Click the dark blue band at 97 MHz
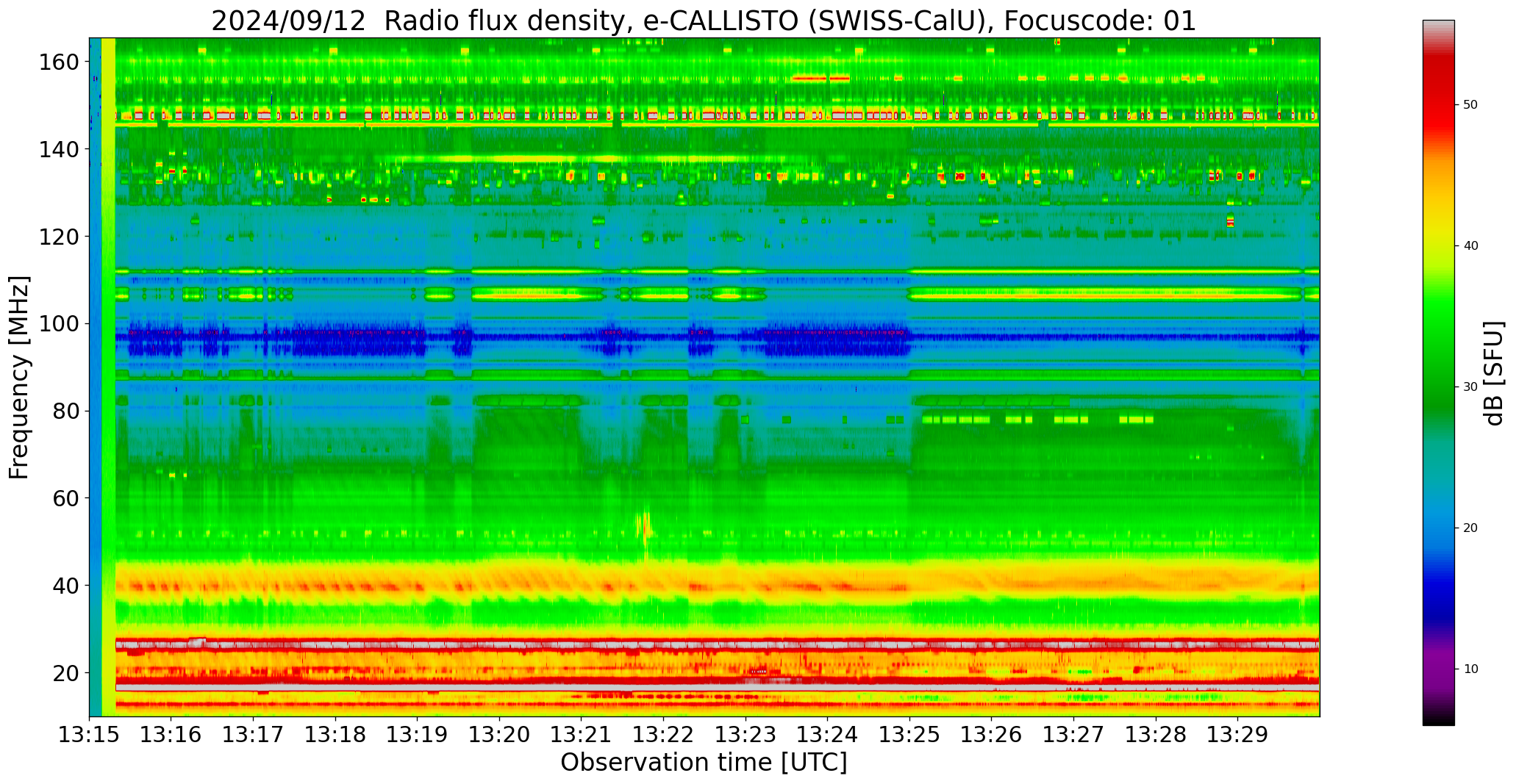This screenshot has height=784, width=1516. tap(717, 337)
